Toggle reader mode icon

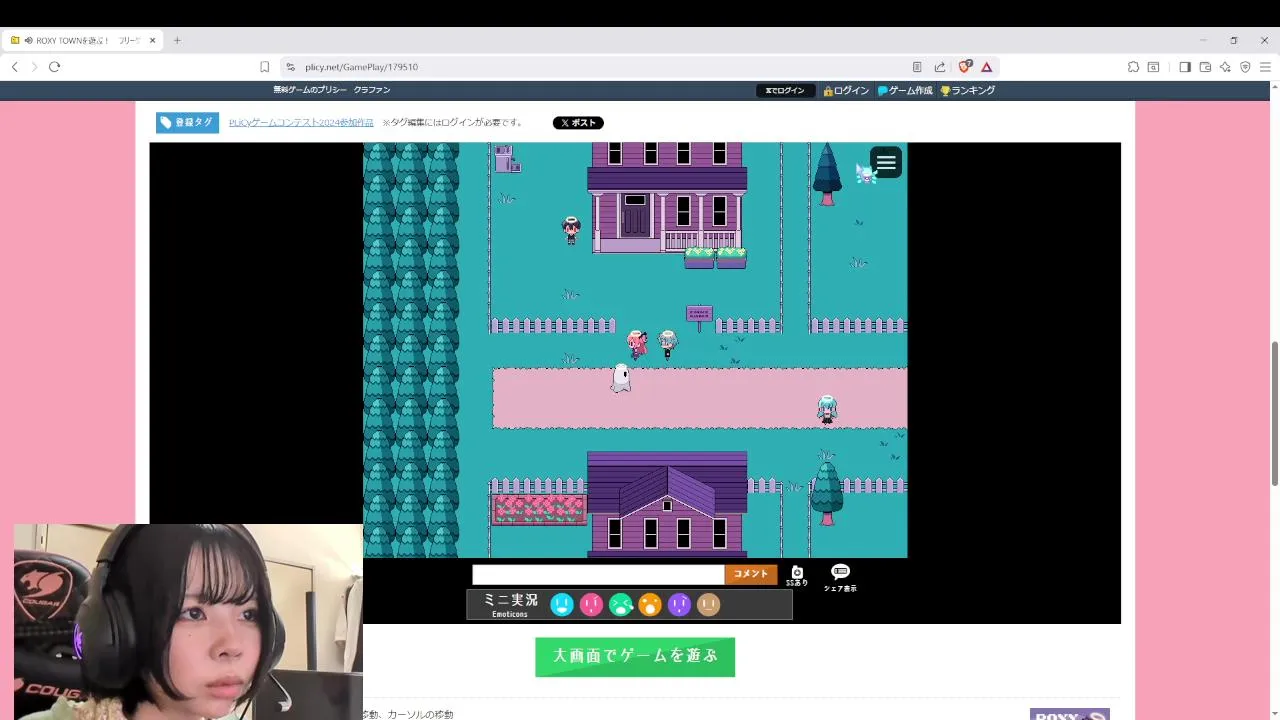click(x=917, y=67)
